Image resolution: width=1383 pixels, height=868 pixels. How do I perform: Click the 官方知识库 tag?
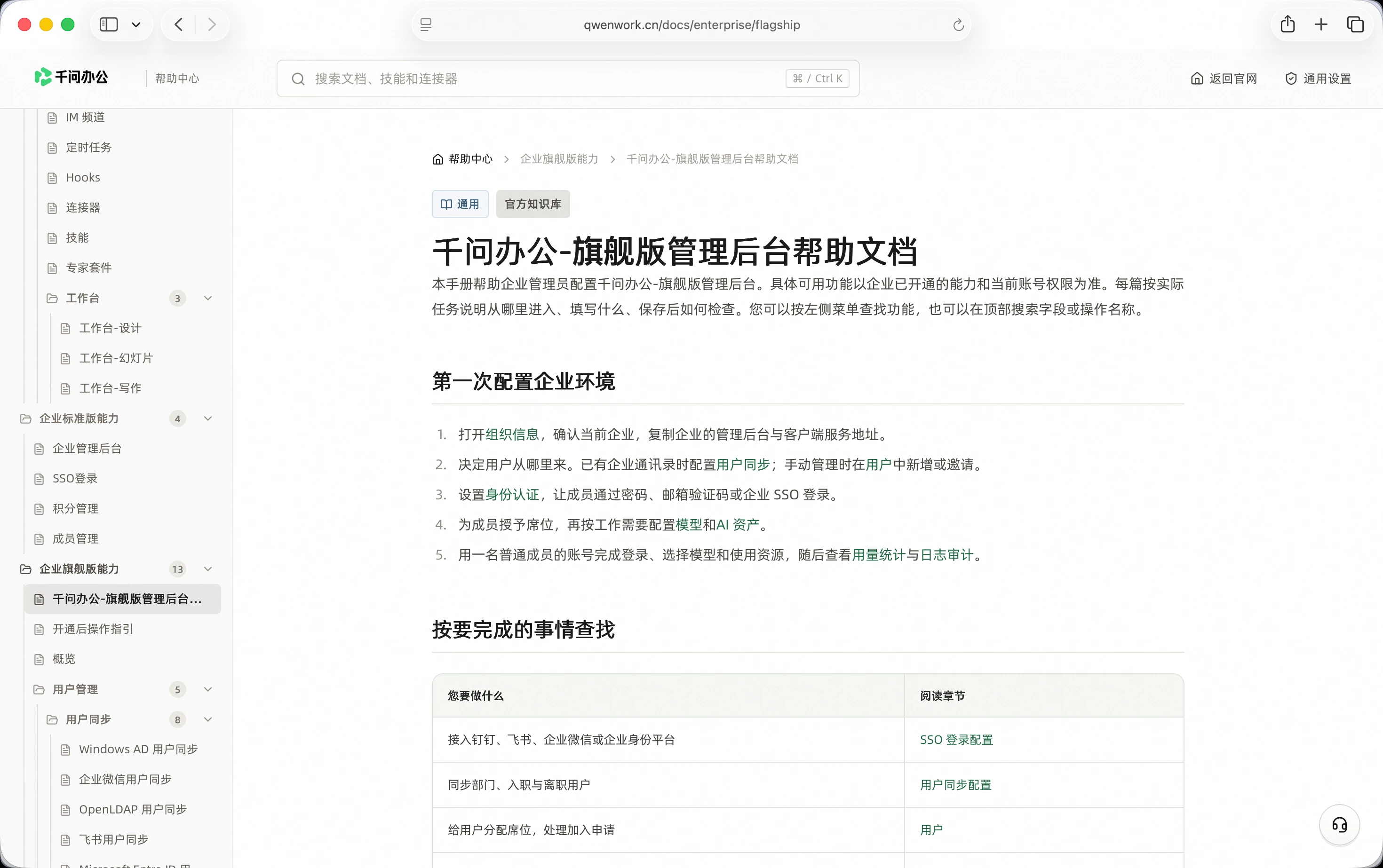pos(533,204)
